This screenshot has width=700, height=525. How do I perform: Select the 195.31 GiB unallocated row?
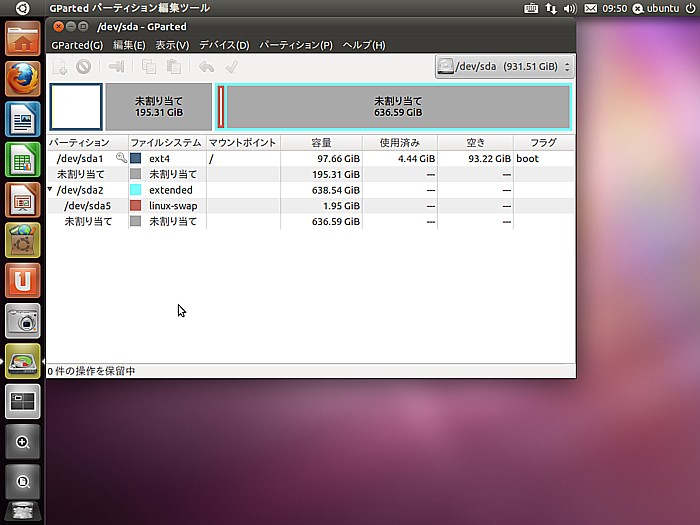click(x=311, y=174)
